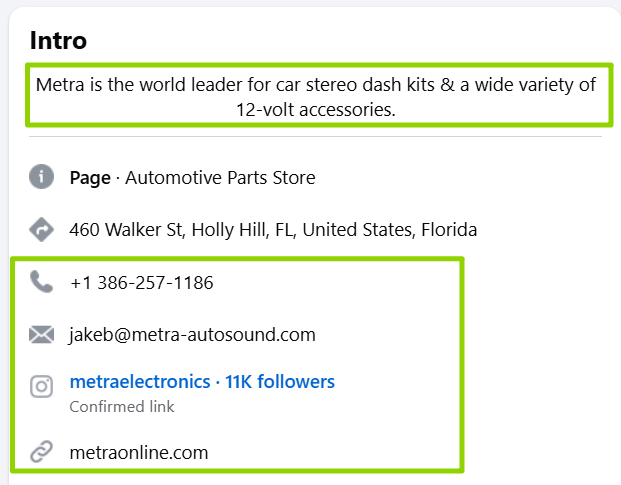The height and width of the screenshot is (485, 621).
Task: Click the 12-volt accessories line of the description
Action: 315,109
